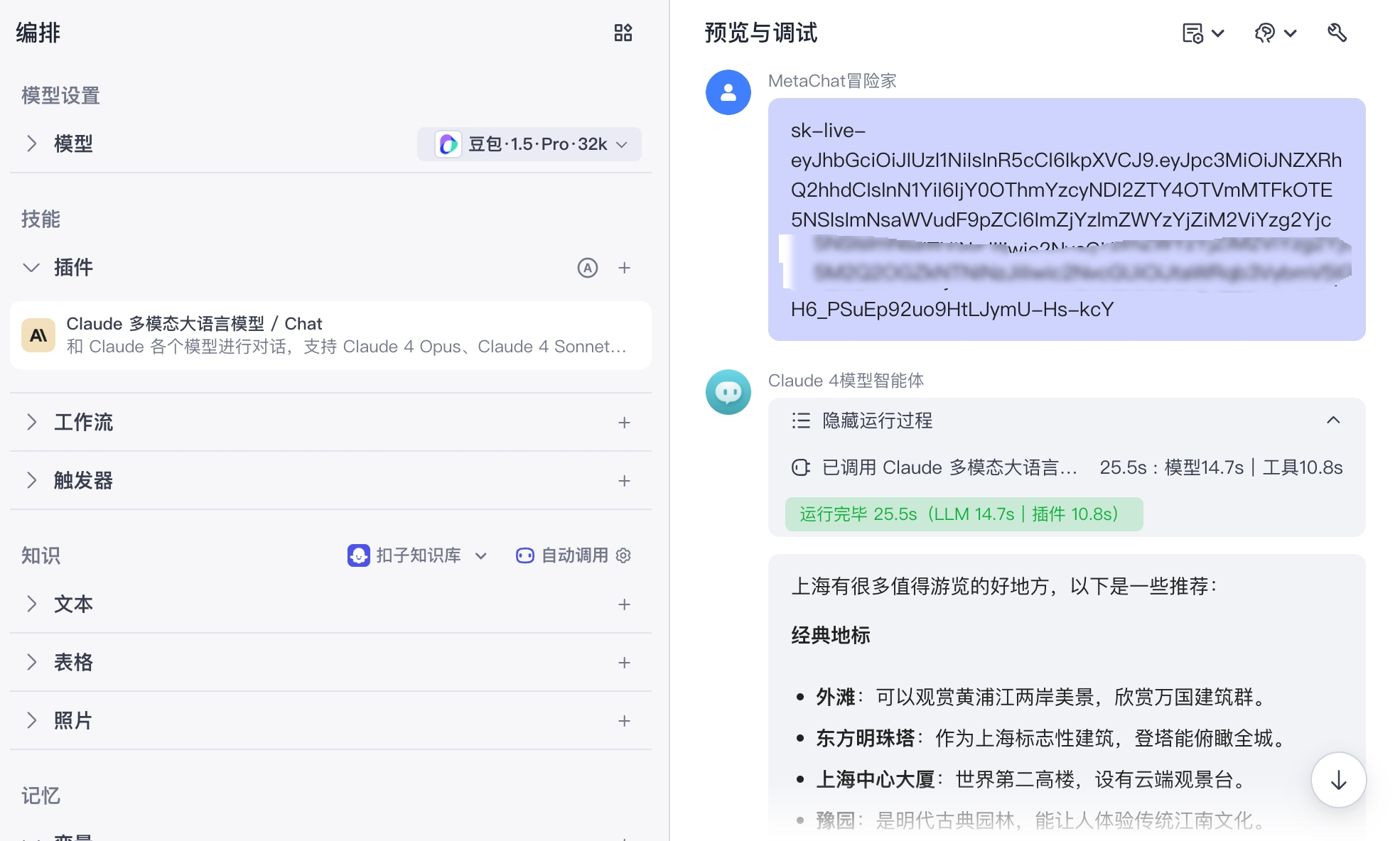Viewport: 1400px width, 841px height.
Task: Add a new 触发器 with plus icon
Action: tap(624, 481)
